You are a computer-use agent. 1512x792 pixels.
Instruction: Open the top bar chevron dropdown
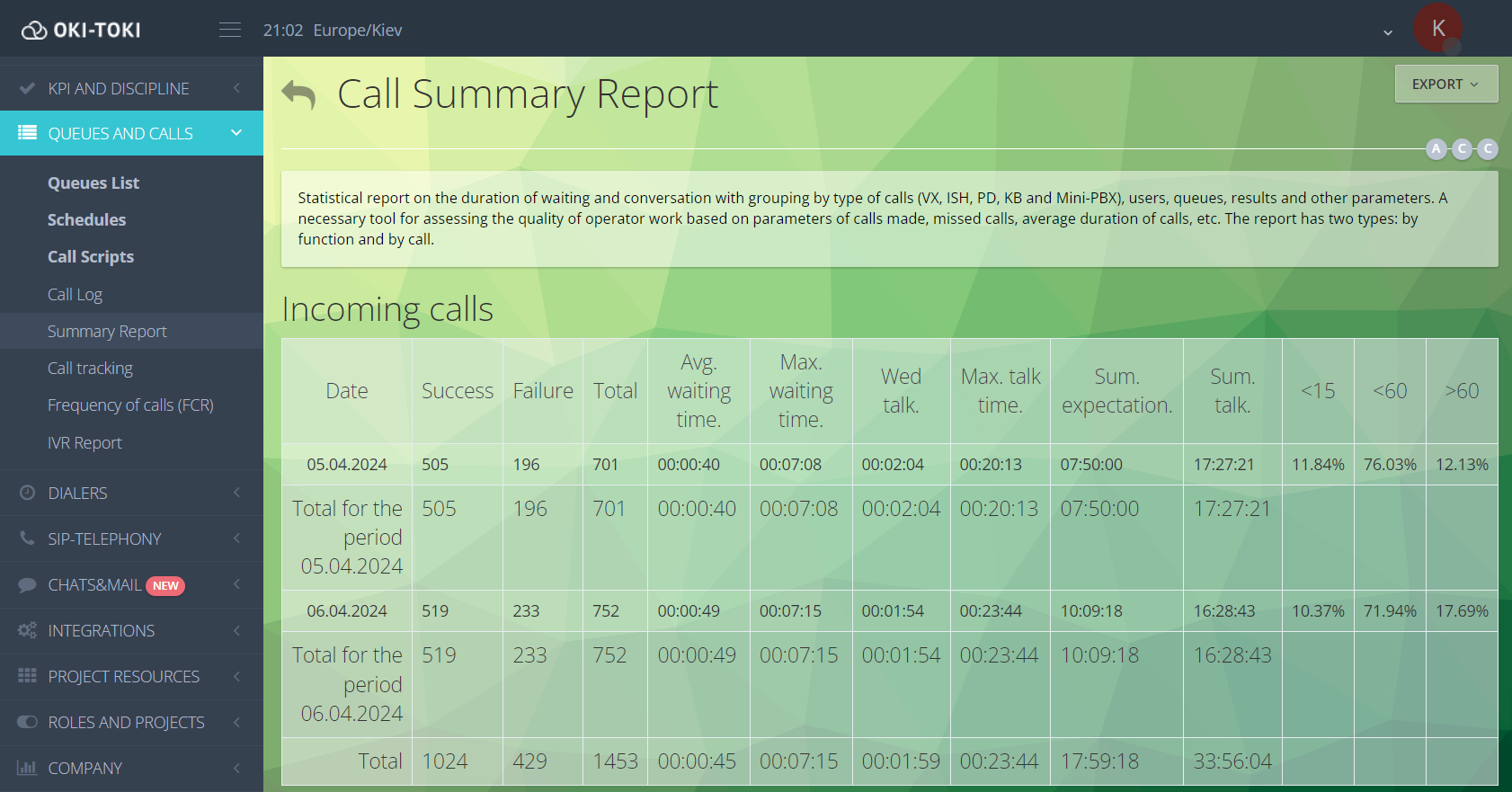click(x=1388, y=32)
